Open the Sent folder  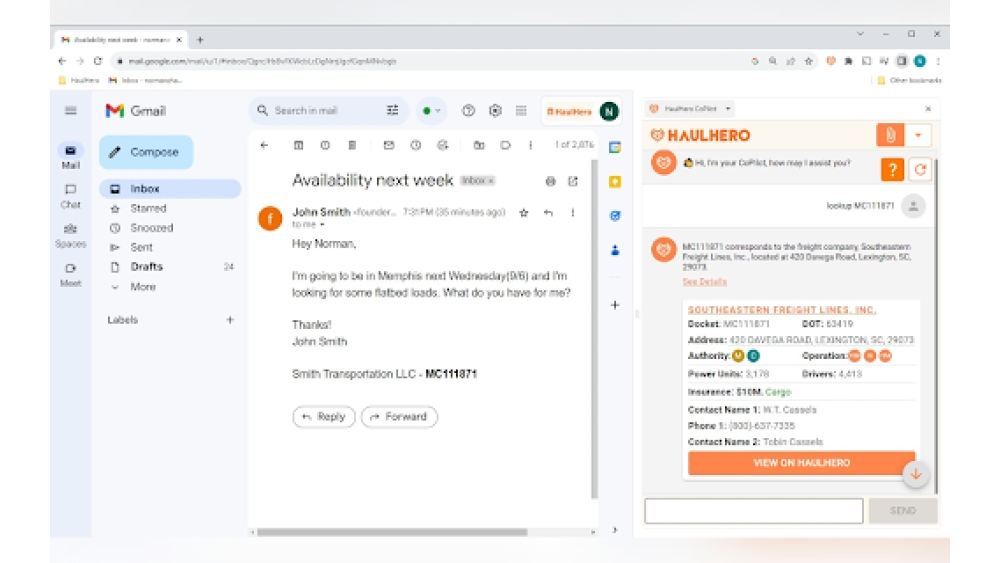pyautogui.click(x=141, y=247)
